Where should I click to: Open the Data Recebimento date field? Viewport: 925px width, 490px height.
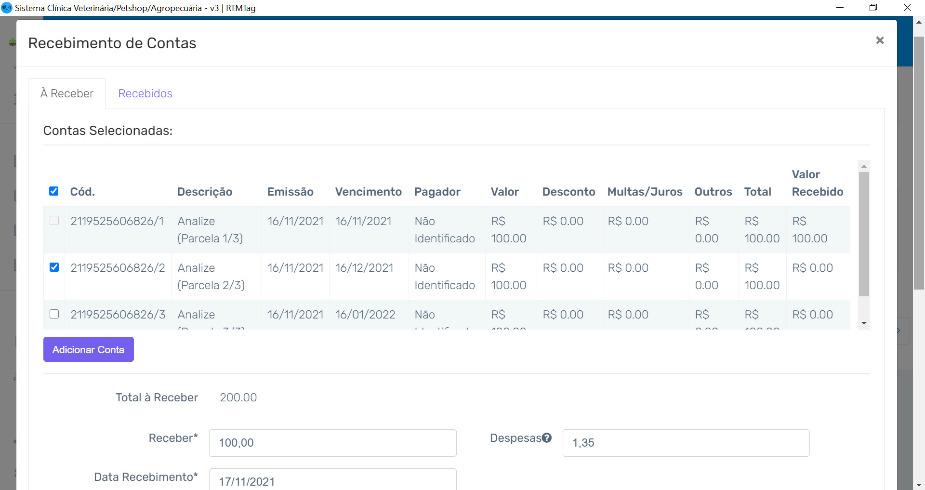tap(332, 481)
